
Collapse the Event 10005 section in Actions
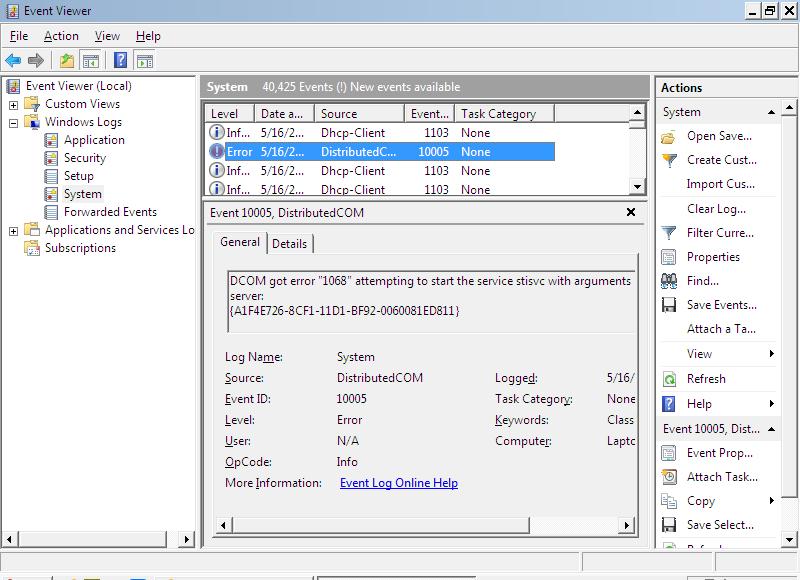771,429
